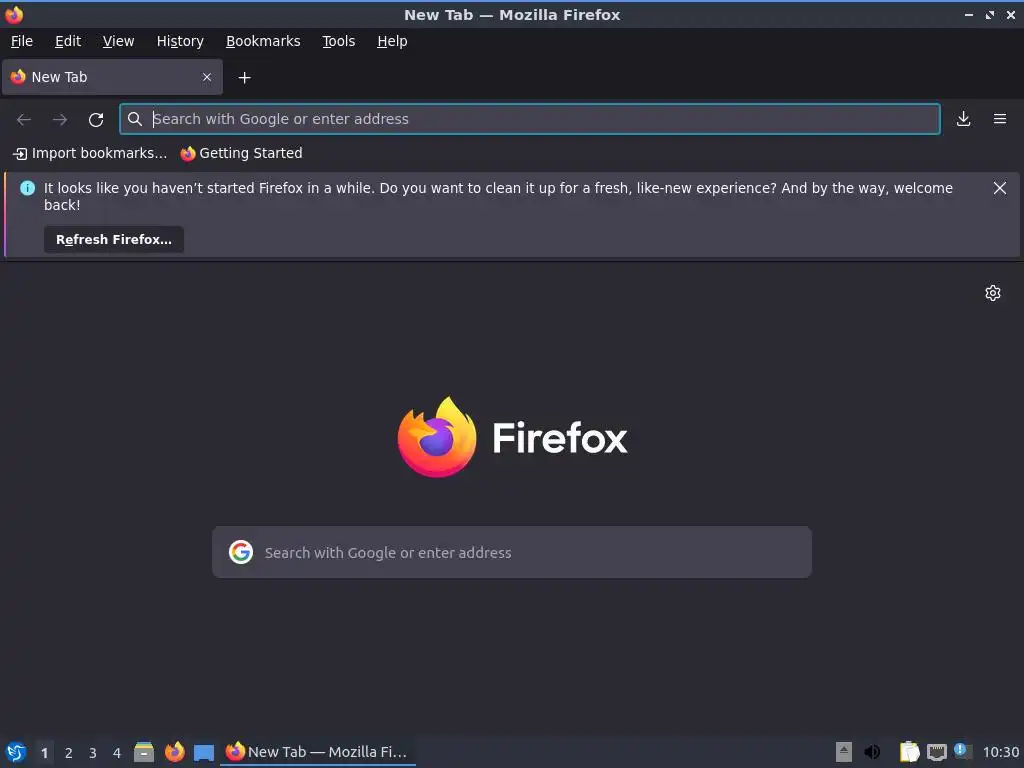Click the Firefox icon in title bar
The width and height of the screenshot is (1024, 768).
[14, 14]
